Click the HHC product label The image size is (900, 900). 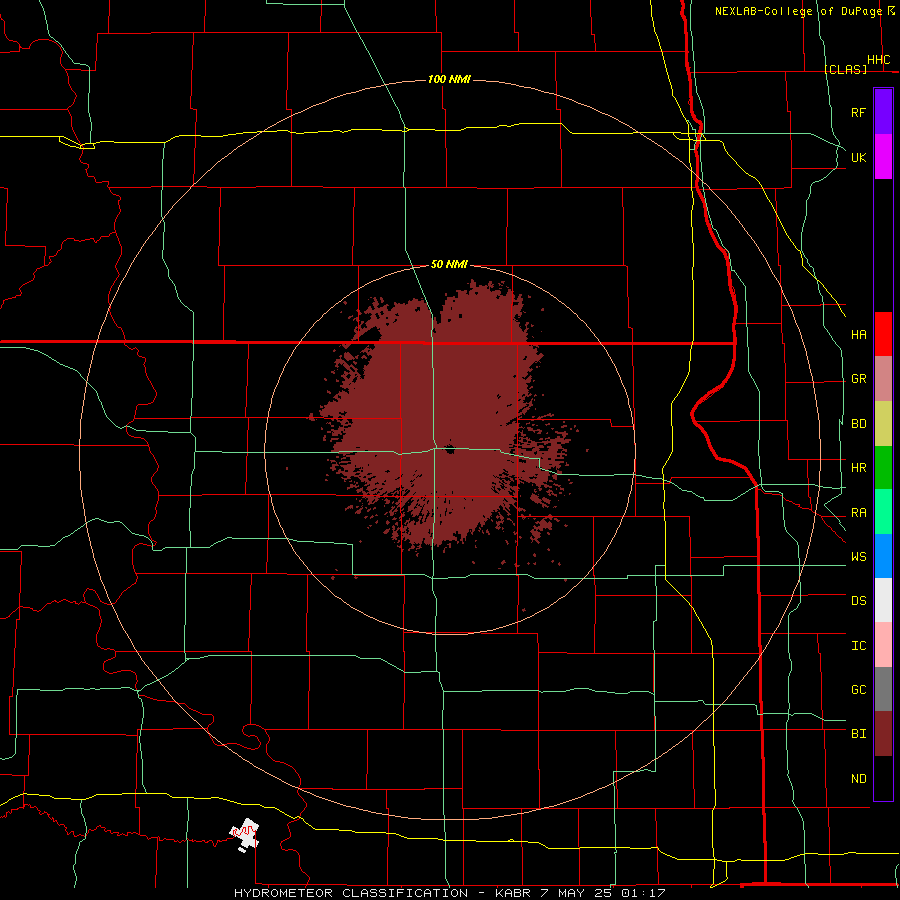878,60
